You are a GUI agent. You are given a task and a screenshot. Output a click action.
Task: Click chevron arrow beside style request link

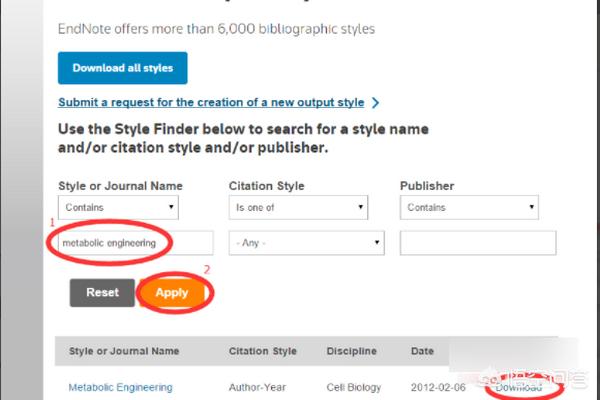pyautogui.click(x=375, y=103)
